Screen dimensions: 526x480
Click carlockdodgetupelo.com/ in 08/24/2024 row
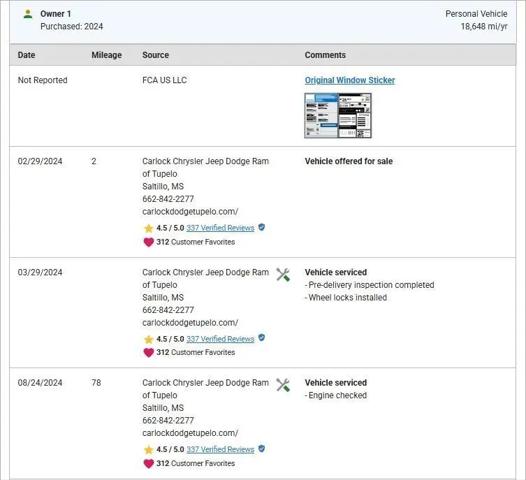pyautogui.click(x=190, y=433)
